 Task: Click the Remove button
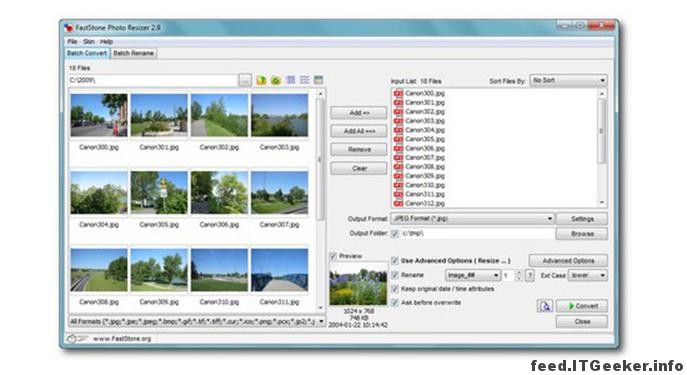point(359,149)
